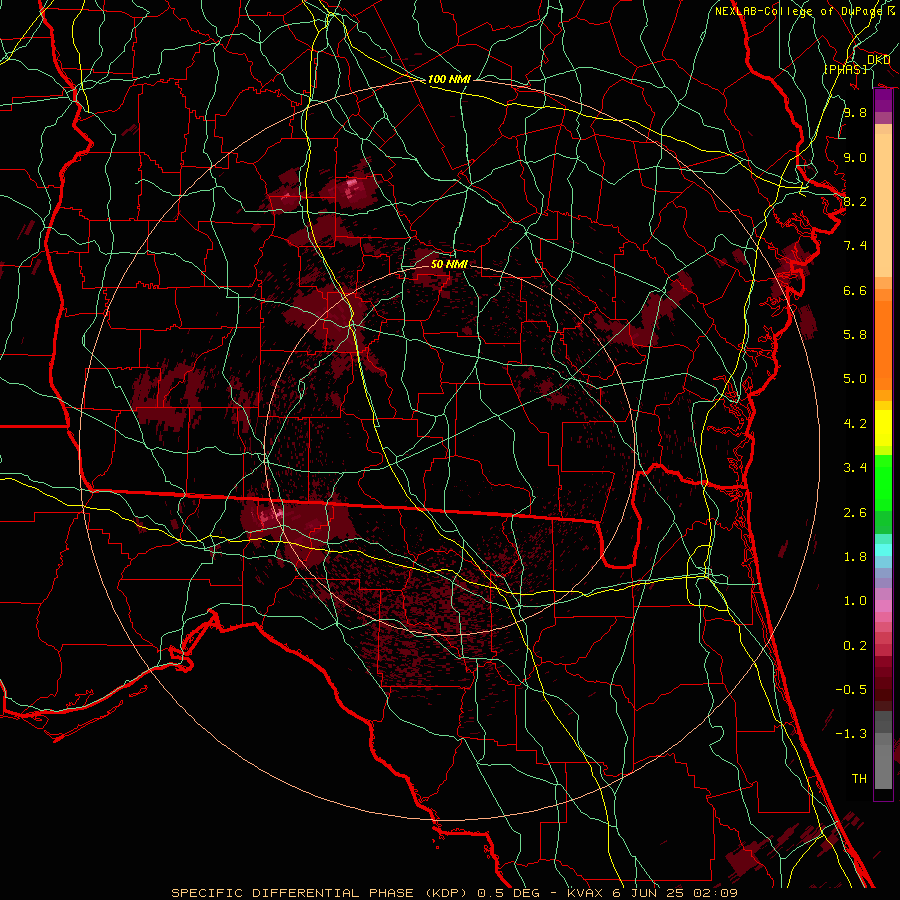Click the 8.2 legend value

(855, 201)
